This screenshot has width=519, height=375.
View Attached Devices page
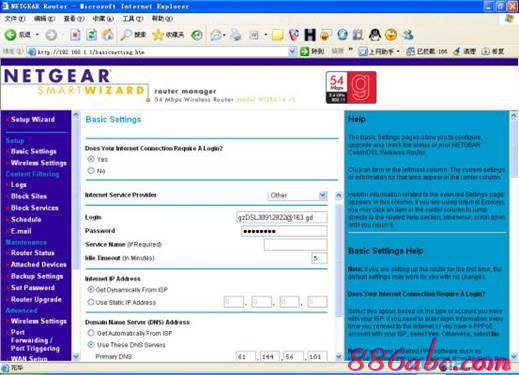click(x=39, y=265)
